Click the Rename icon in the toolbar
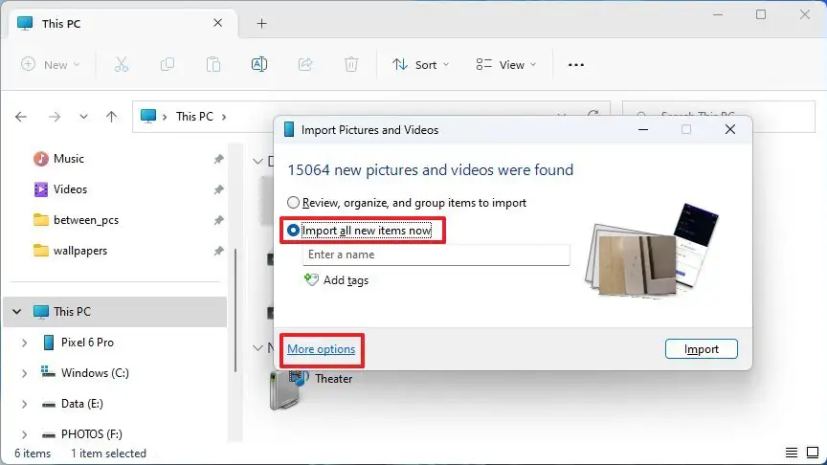This screenshot has height=465, width=827. tap(259, 64)
